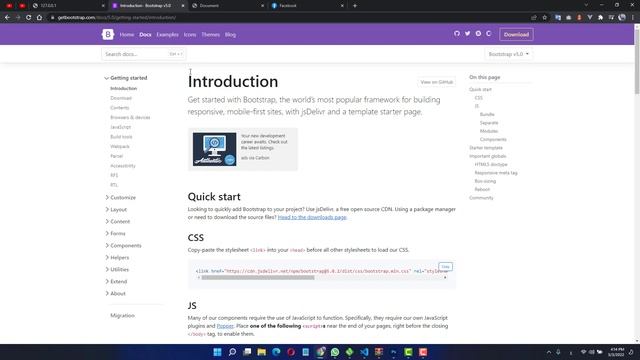Viewport: 640px width, 360px height.
Task: Open the browser profile avatar
Action: pyautogui.click(x=622, y=18)
